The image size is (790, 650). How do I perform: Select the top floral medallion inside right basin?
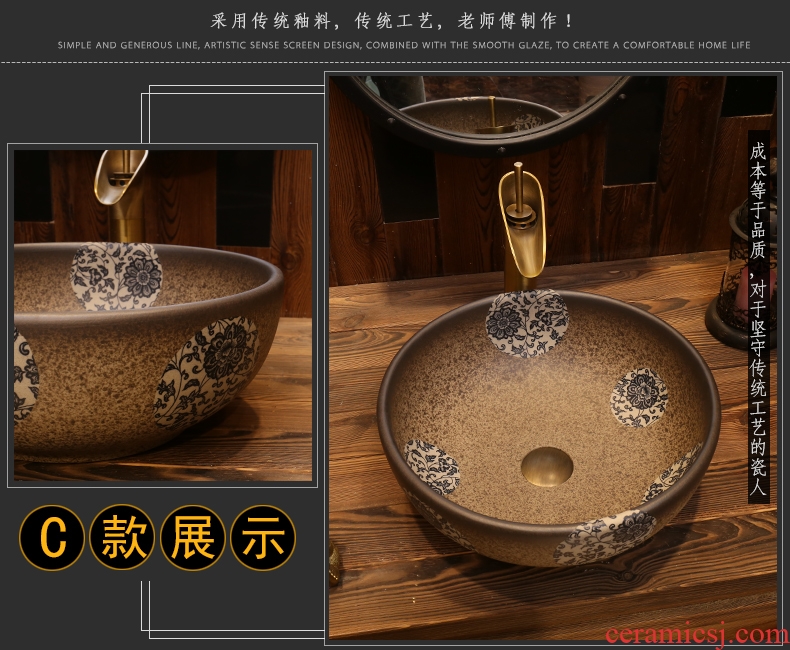527,321
